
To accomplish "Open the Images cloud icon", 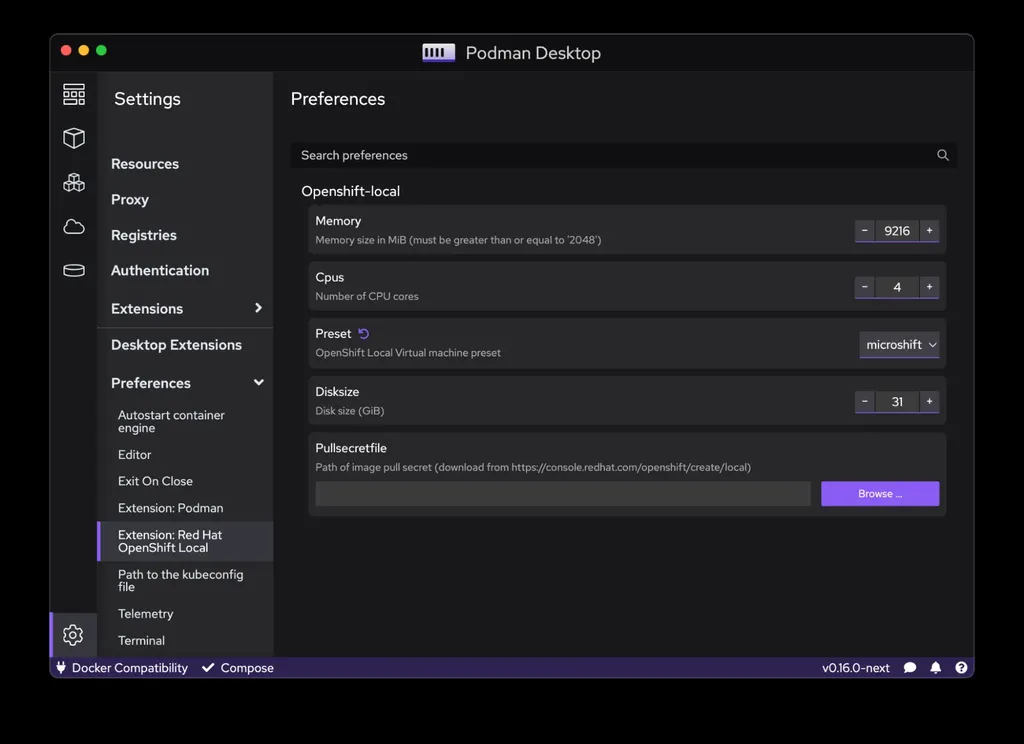I will point(74,227).
